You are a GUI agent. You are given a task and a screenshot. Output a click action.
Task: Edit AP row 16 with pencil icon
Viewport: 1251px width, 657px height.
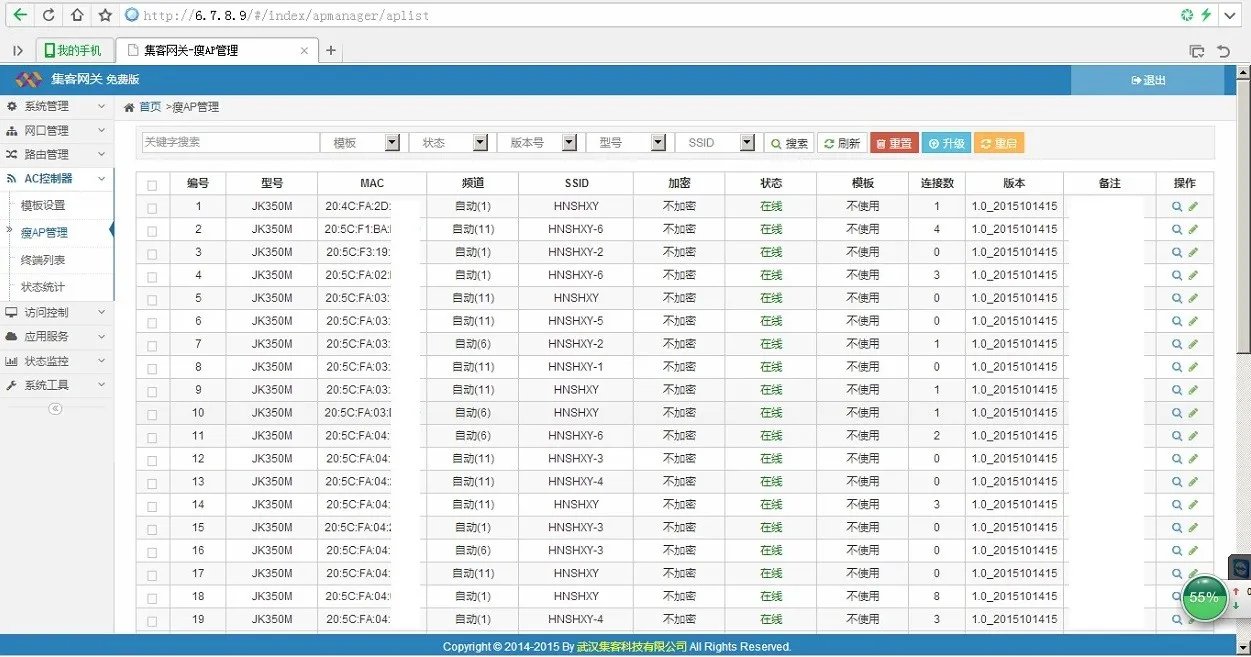[1193, 551]
